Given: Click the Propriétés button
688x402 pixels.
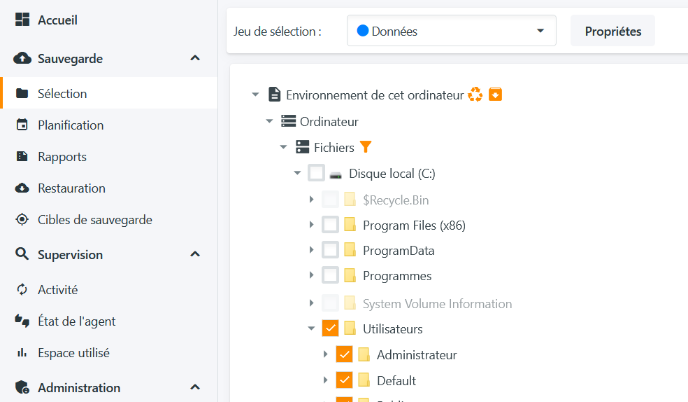Looking at the screenshot, I should [x=613, y=31].
